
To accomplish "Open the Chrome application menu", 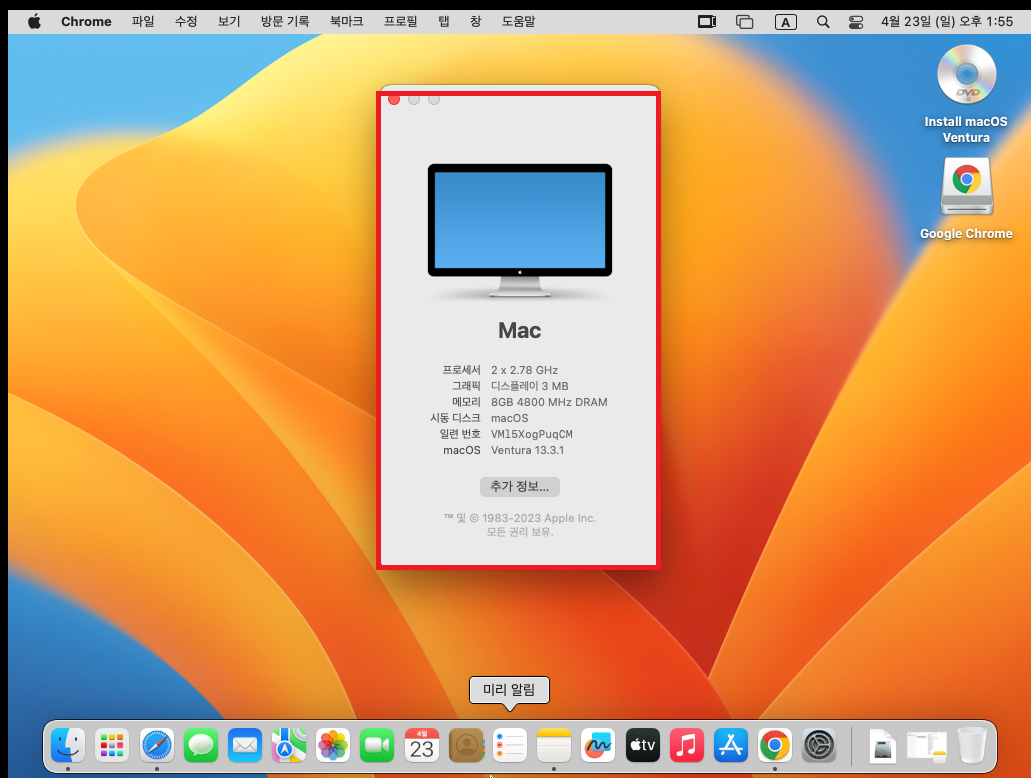I will click(86, 22).
